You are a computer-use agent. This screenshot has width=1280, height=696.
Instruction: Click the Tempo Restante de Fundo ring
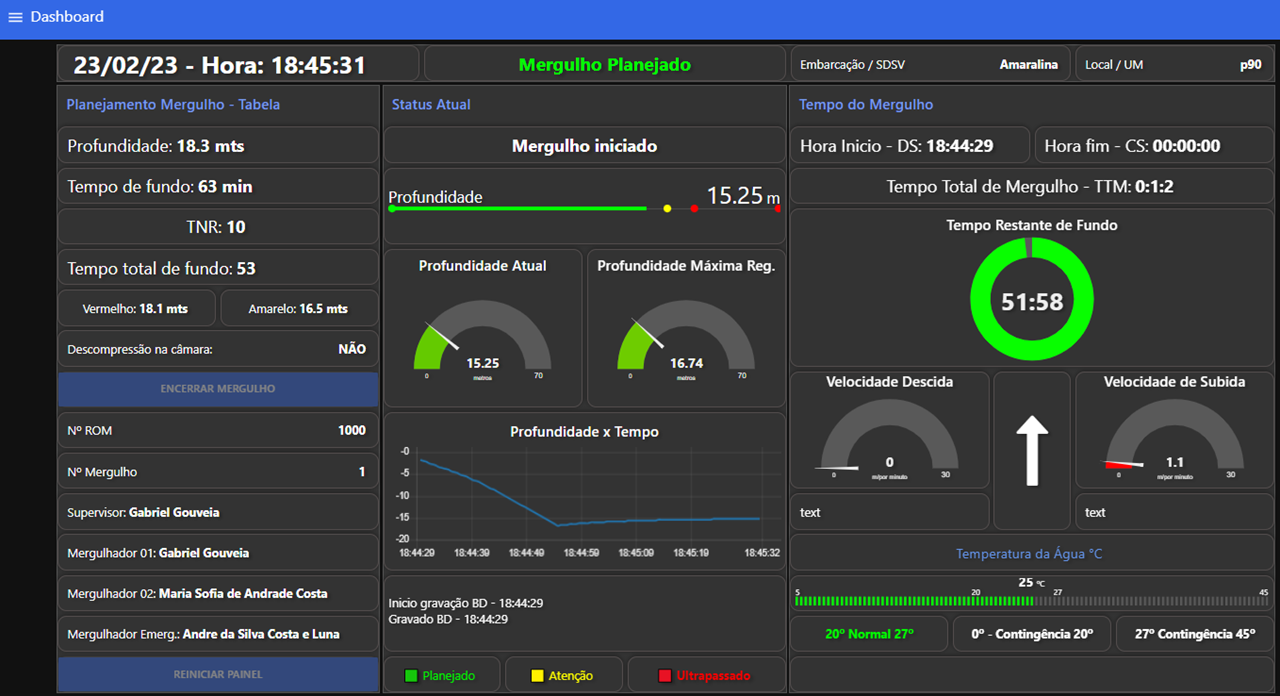[x=1032, y=300]
